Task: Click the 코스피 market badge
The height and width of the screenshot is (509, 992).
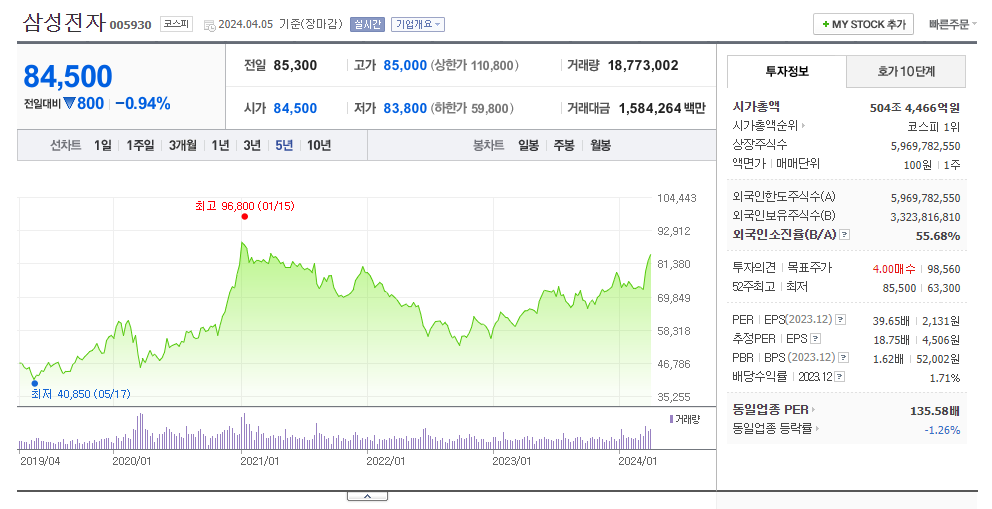Action: (x=176, y=24)
